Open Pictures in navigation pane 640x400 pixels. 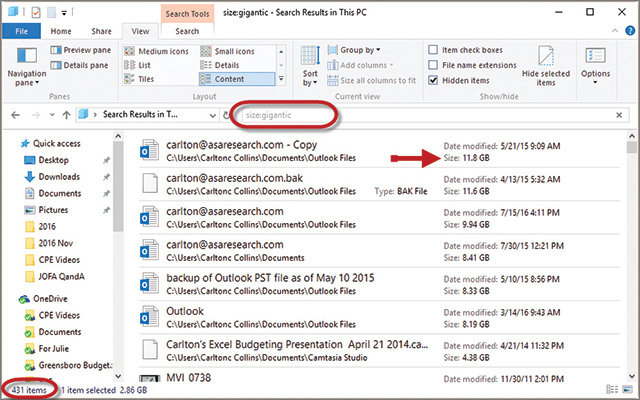tap(46, 210)
